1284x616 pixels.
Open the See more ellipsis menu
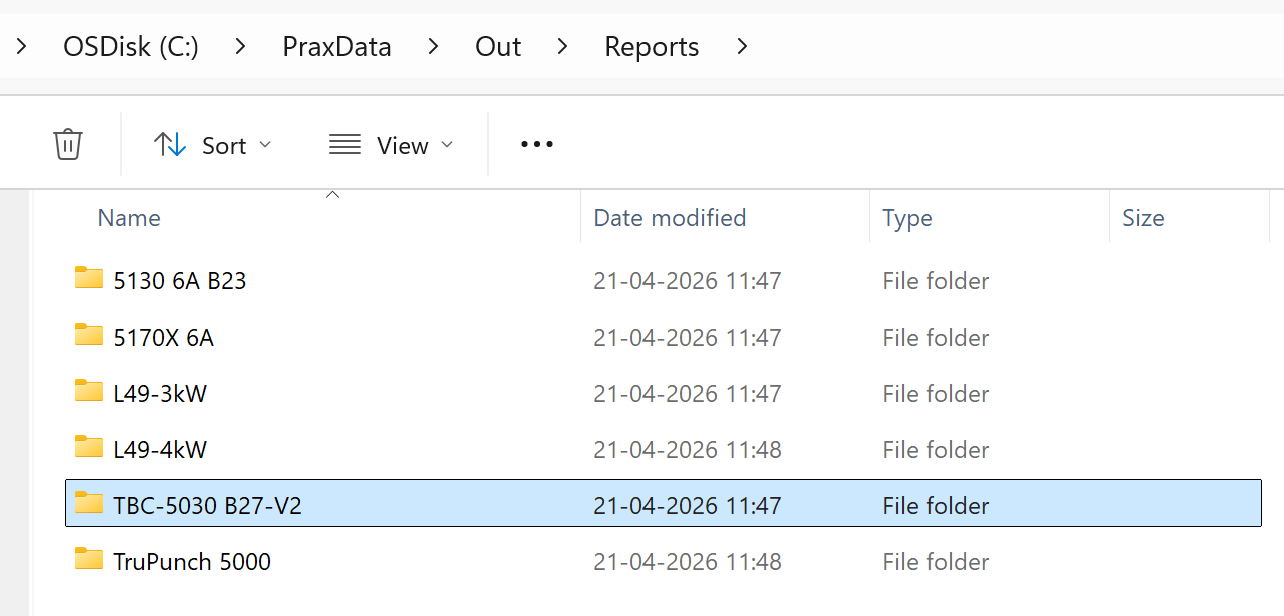tap(537, 145)
